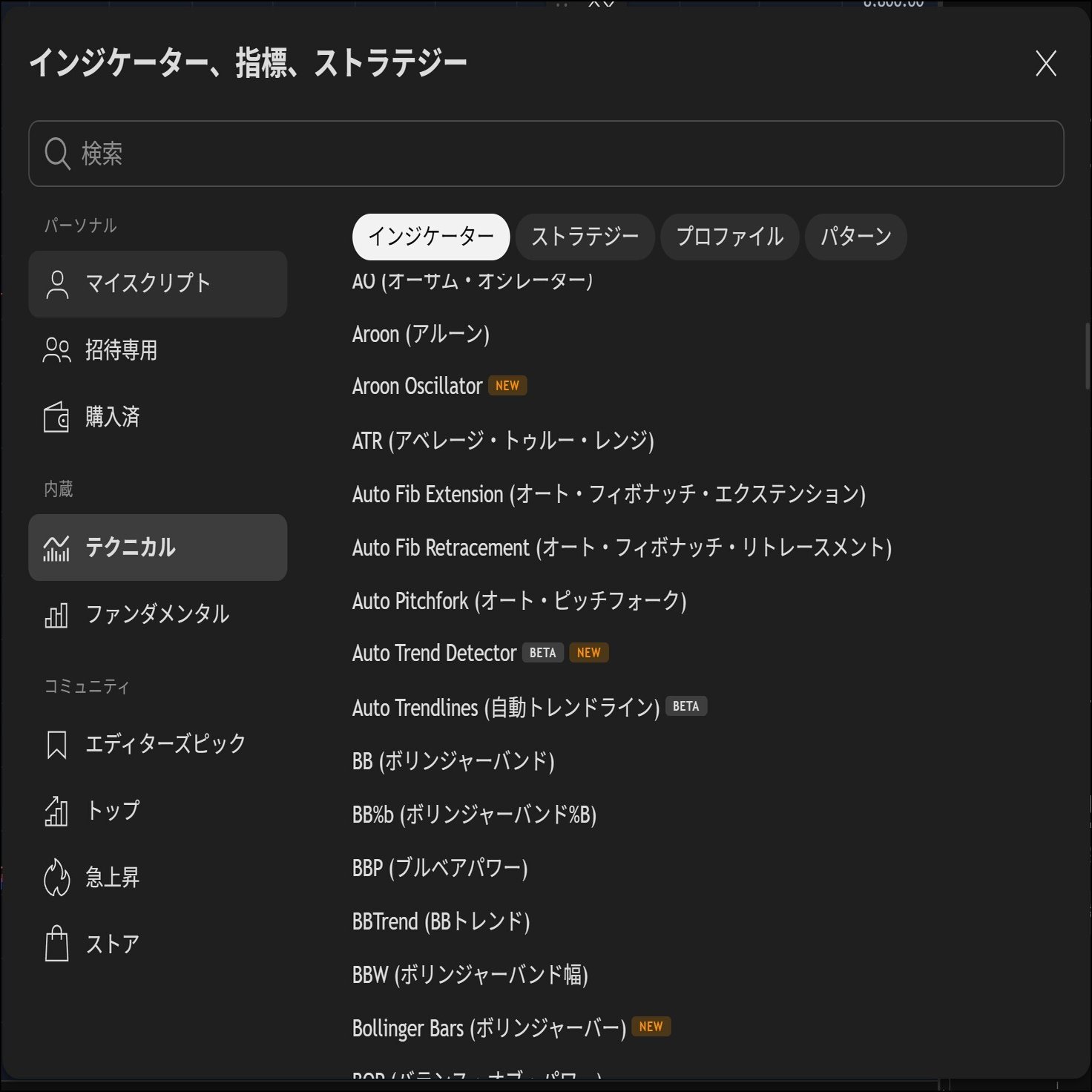Switch to the プロファイル tab
1092x1092 pixels.
coord(729,237)
